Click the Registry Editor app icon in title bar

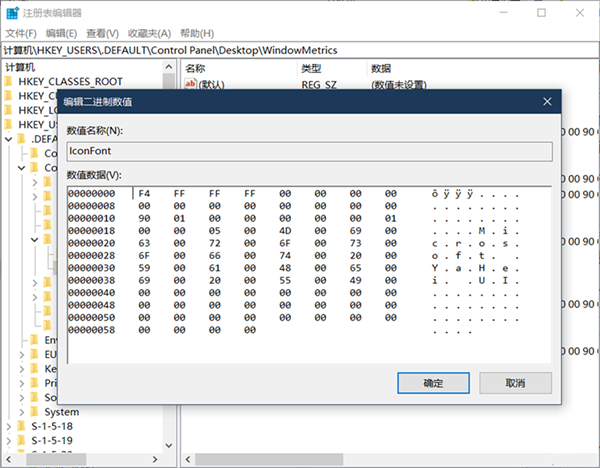12,13
